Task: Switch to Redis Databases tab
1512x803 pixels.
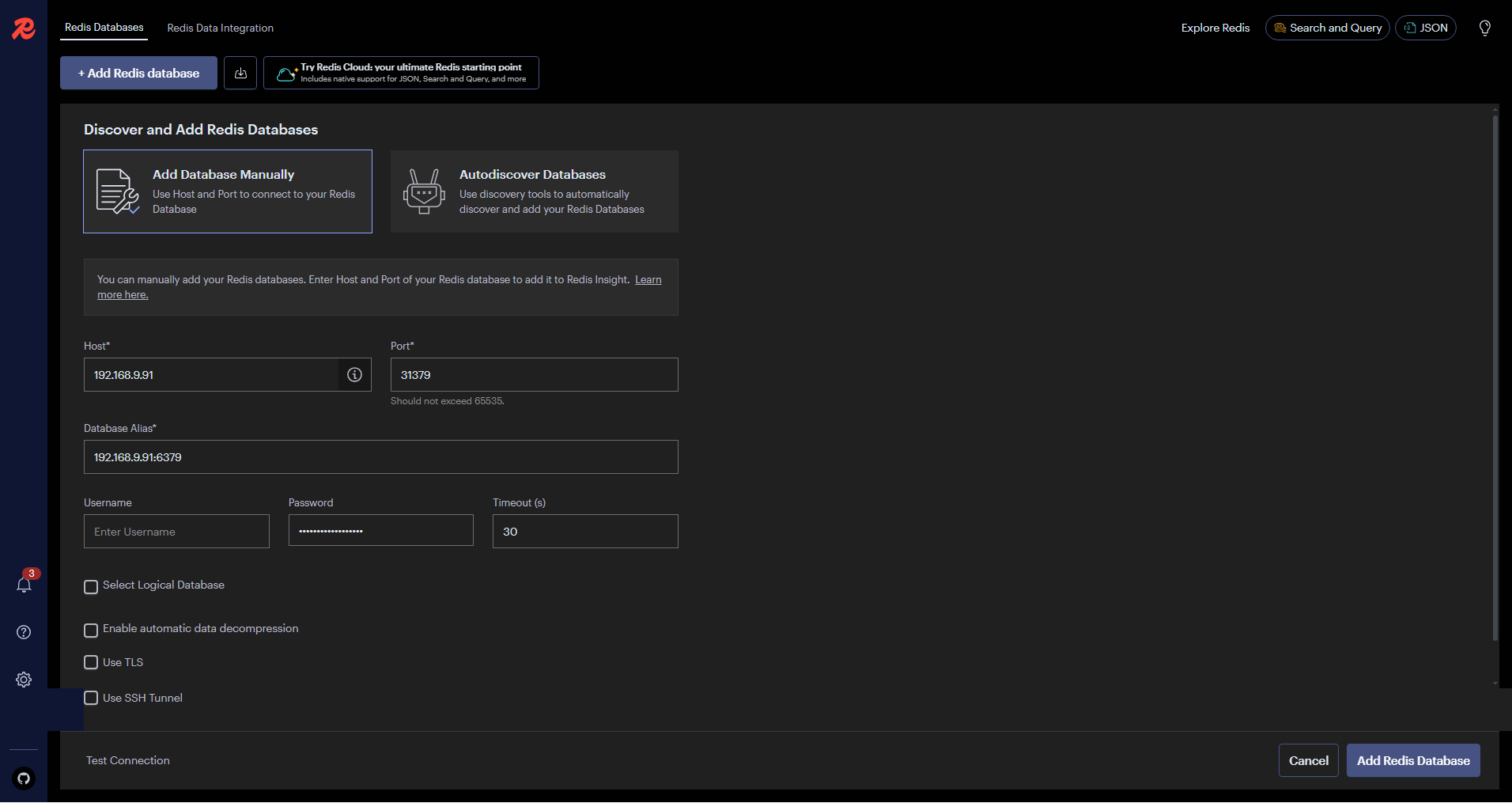Action: click(x=104, y=28)
